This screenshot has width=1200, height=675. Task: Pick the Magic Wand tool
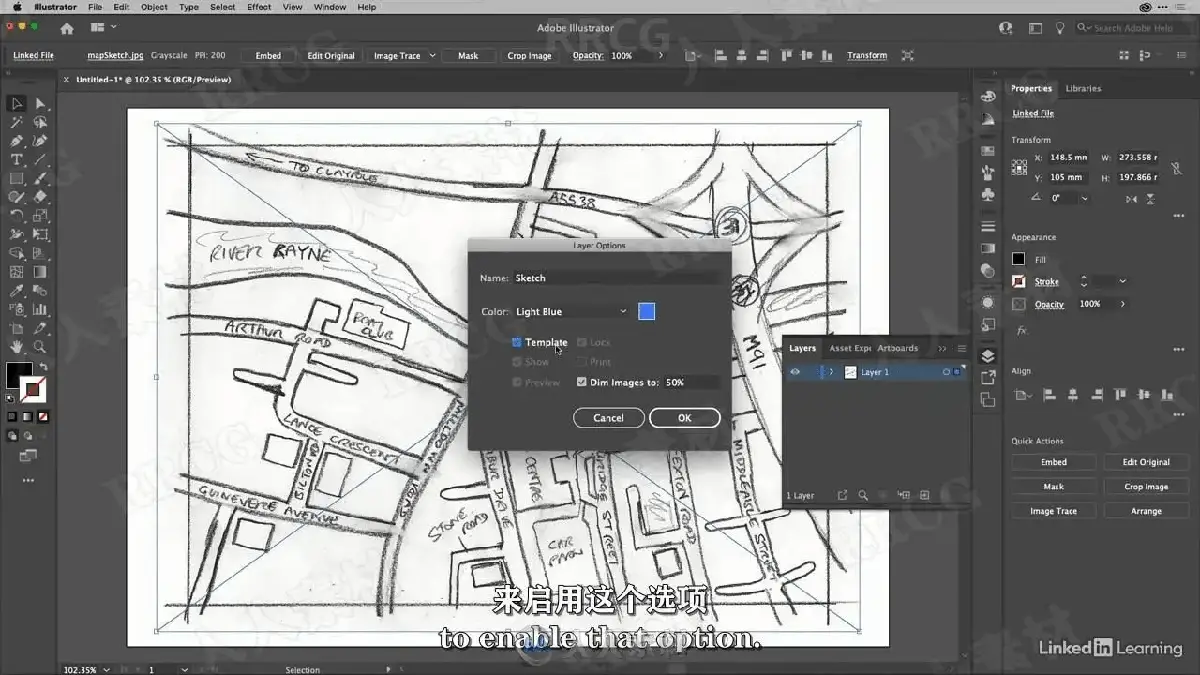pyautogui.click(x=17, y=122)
